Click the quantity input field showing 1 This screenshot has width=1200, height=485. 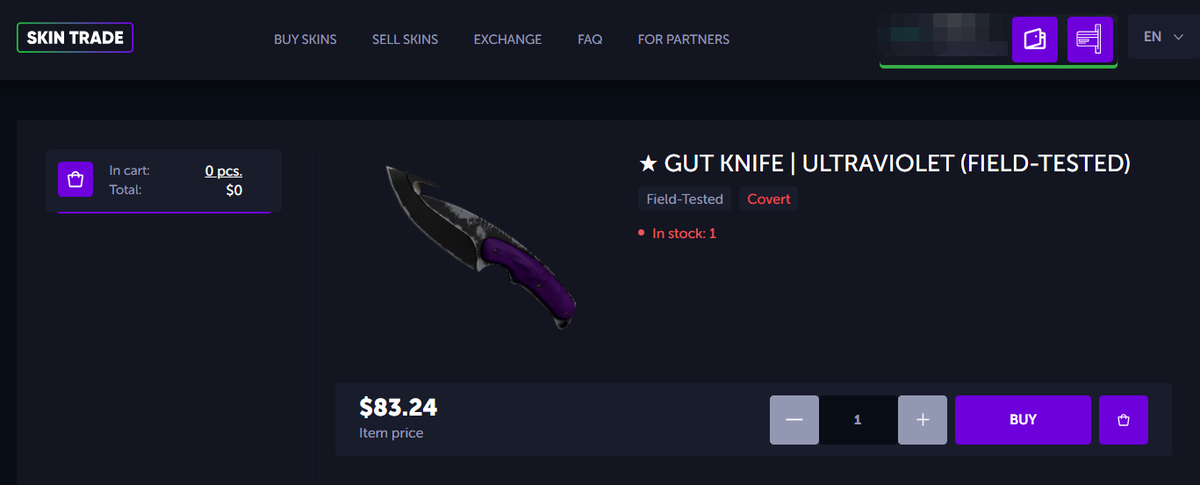point(858,420)
